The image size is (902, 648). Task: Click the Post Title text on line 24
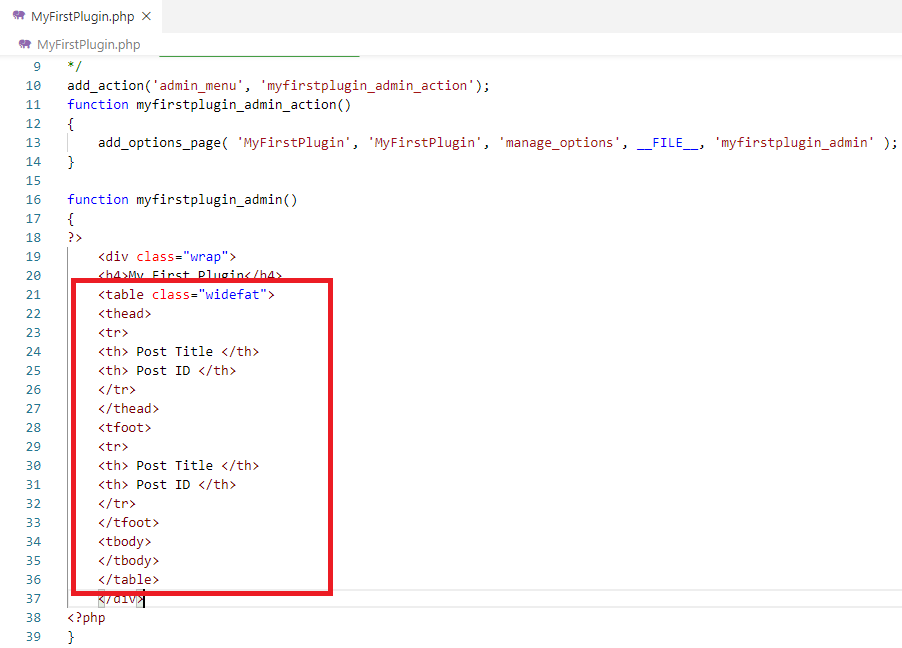[174, 352]
